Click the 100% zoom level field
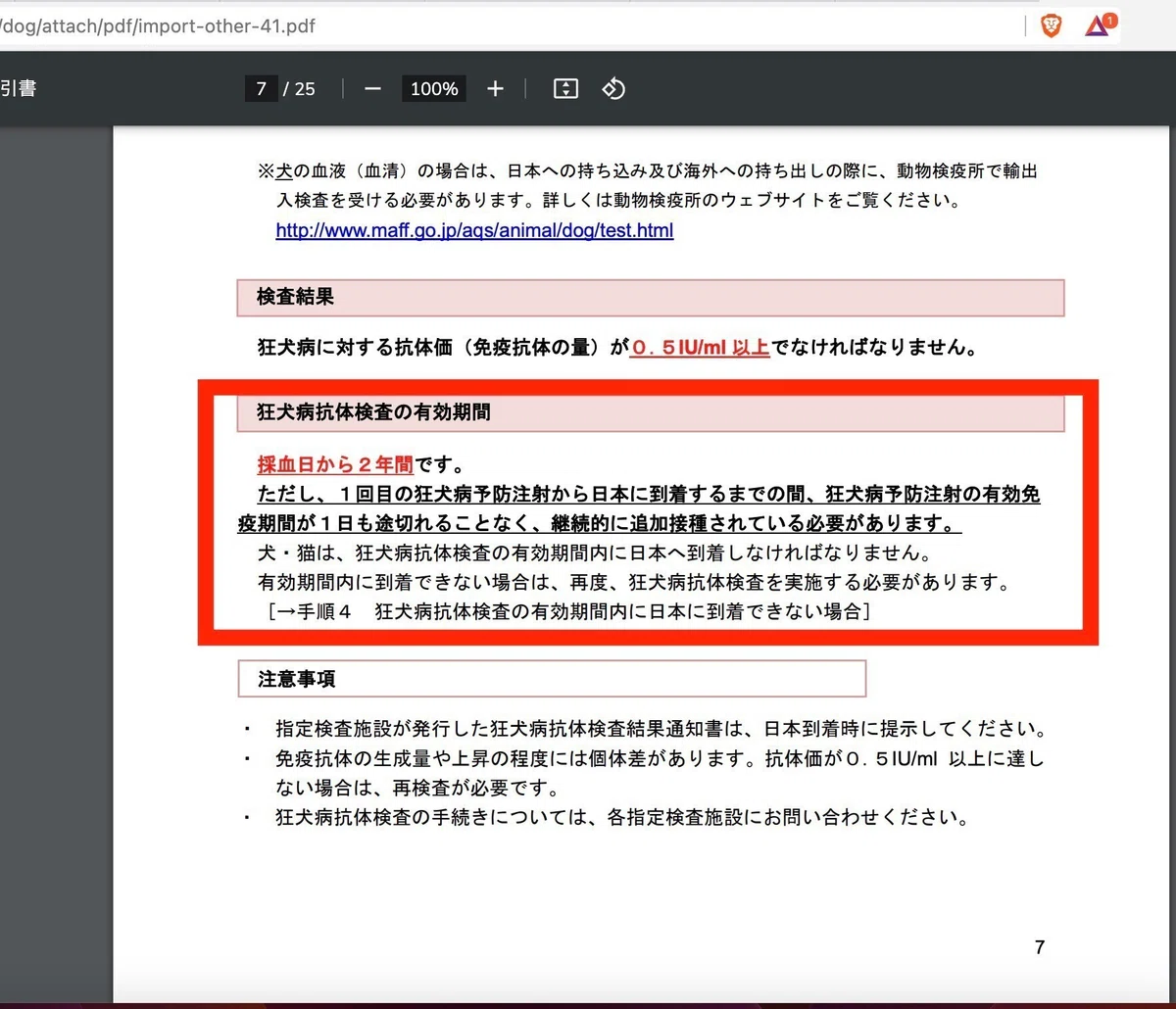The image size is (1176, 1009). pos(434,89)
